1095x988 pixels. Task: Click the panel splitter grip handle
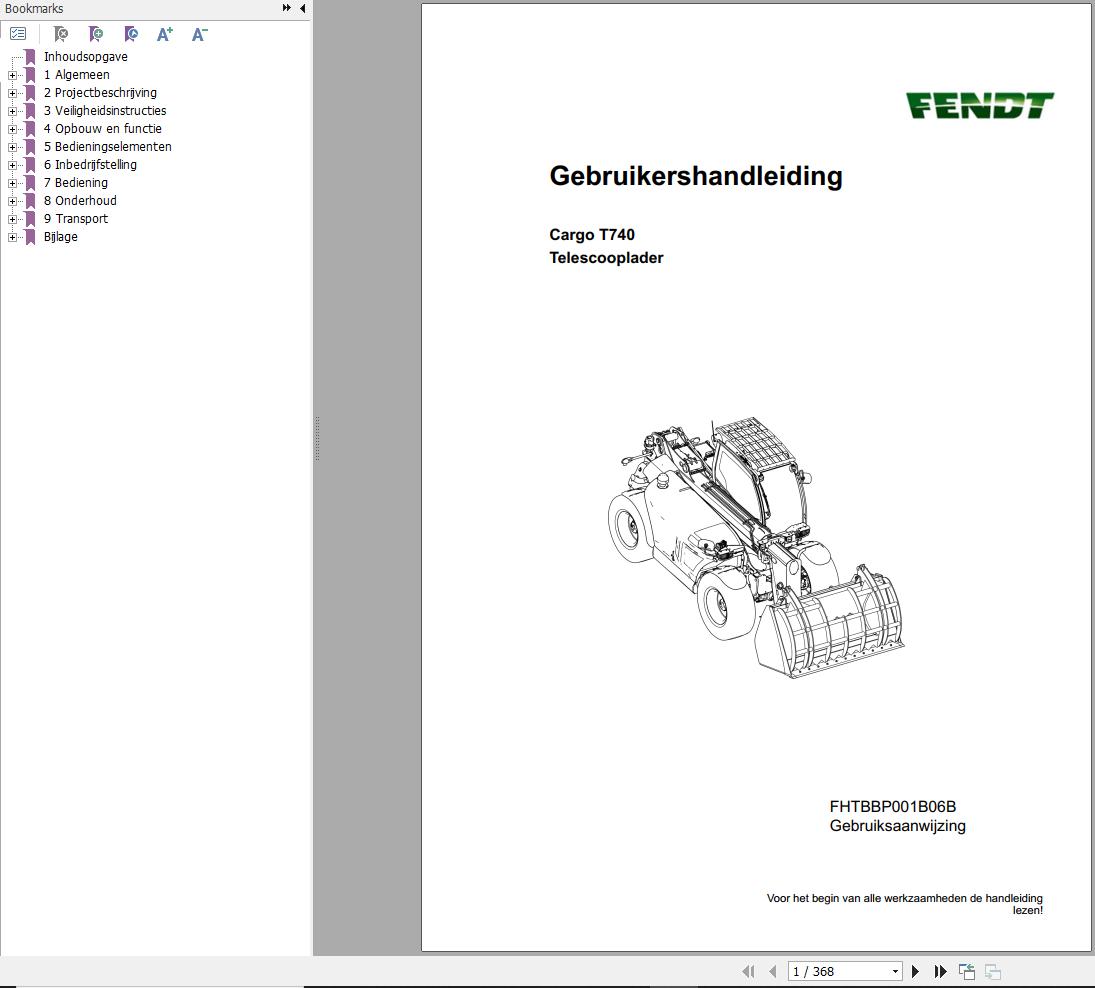click(x=317, y=438)
